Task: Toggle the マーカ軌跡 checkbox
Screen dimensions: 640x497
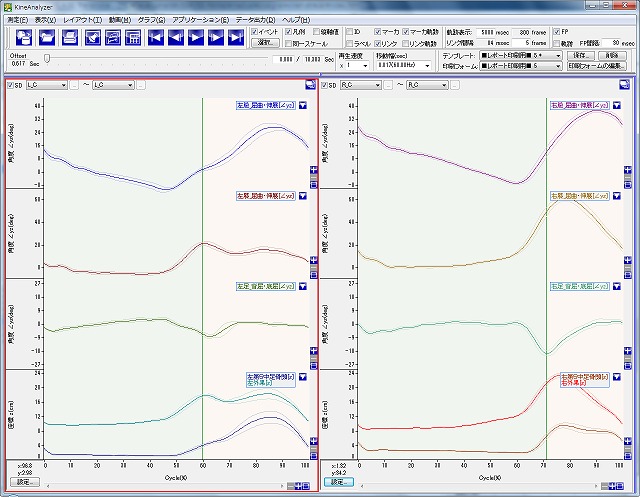Action: (x=405, y=31)
